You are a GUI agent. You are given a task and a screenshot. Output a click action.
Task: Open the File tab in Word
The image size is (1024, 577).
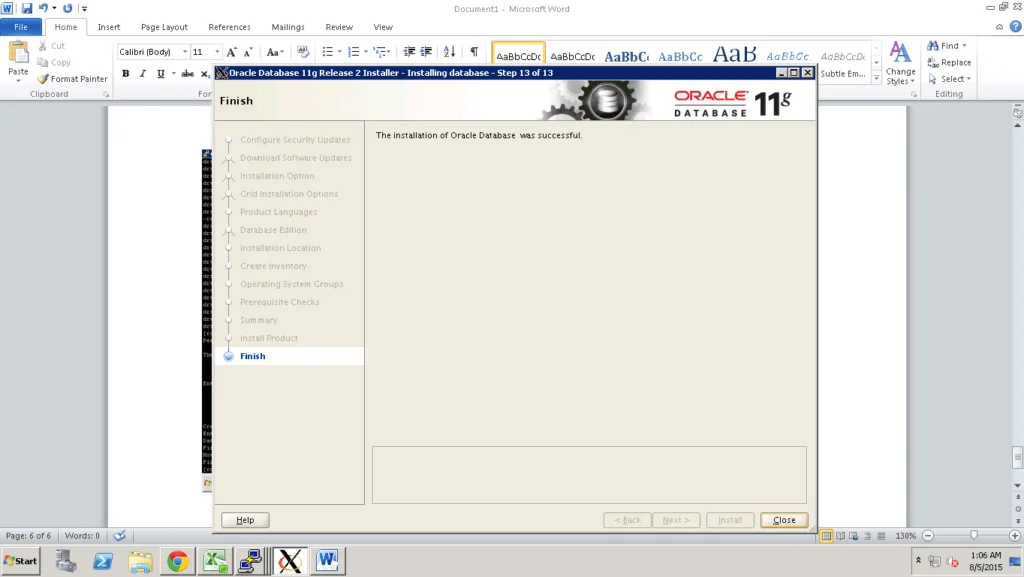[x=21, y=27]
